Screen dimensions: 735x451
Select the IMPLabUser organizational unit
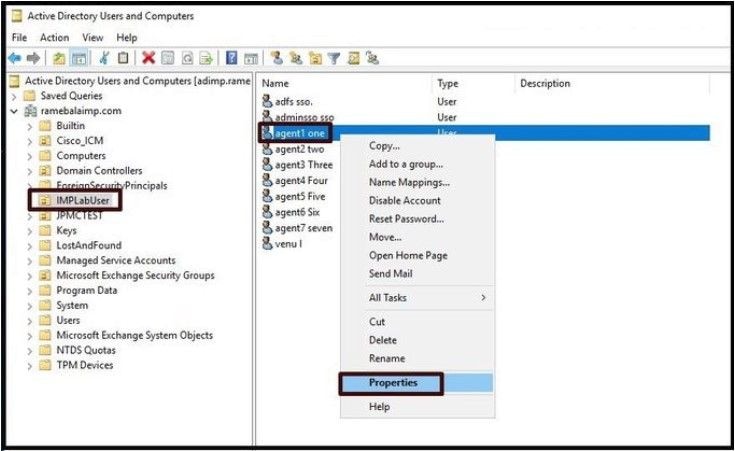[82, 201]
